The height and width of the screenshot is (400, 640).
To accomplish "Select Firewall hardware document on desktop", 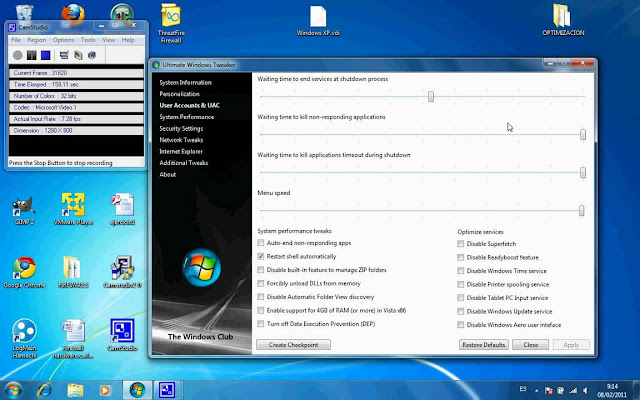I will 73,339.
